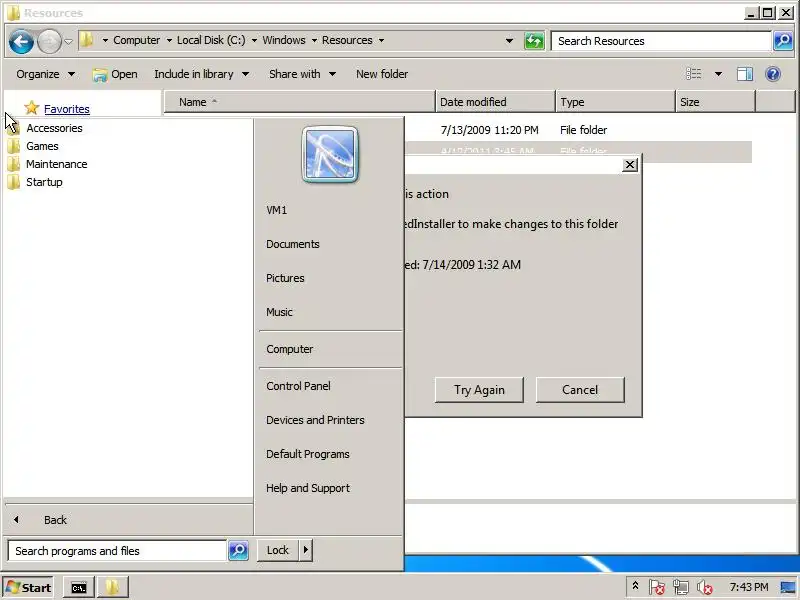Click the Favorites link in navigation pane
Viewport: 800px width, 600px height.
click(x=67, y=109)
